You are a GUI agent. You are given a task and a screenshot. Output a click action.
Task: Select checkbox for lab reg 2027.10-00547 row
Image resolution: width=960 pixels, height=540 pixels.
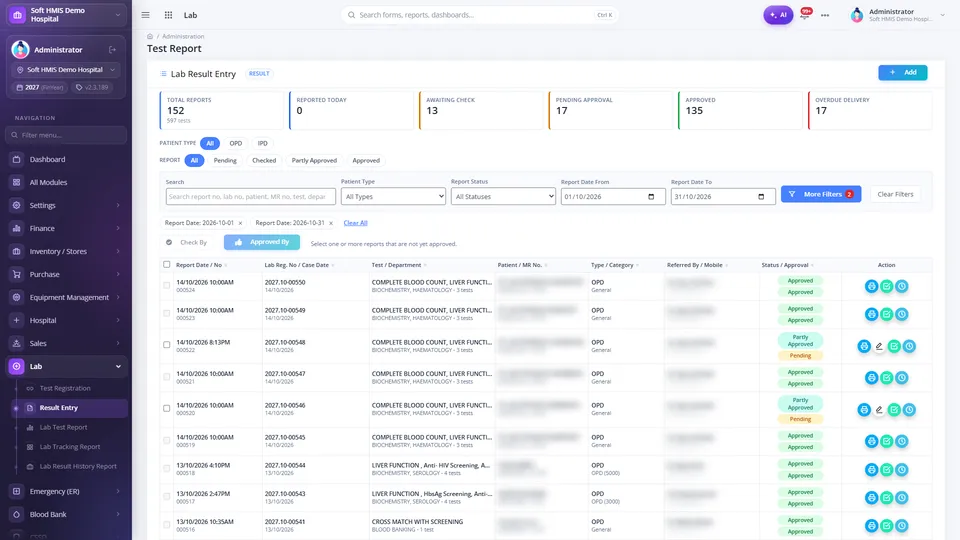pyautogui.click(x=167, y=377)
